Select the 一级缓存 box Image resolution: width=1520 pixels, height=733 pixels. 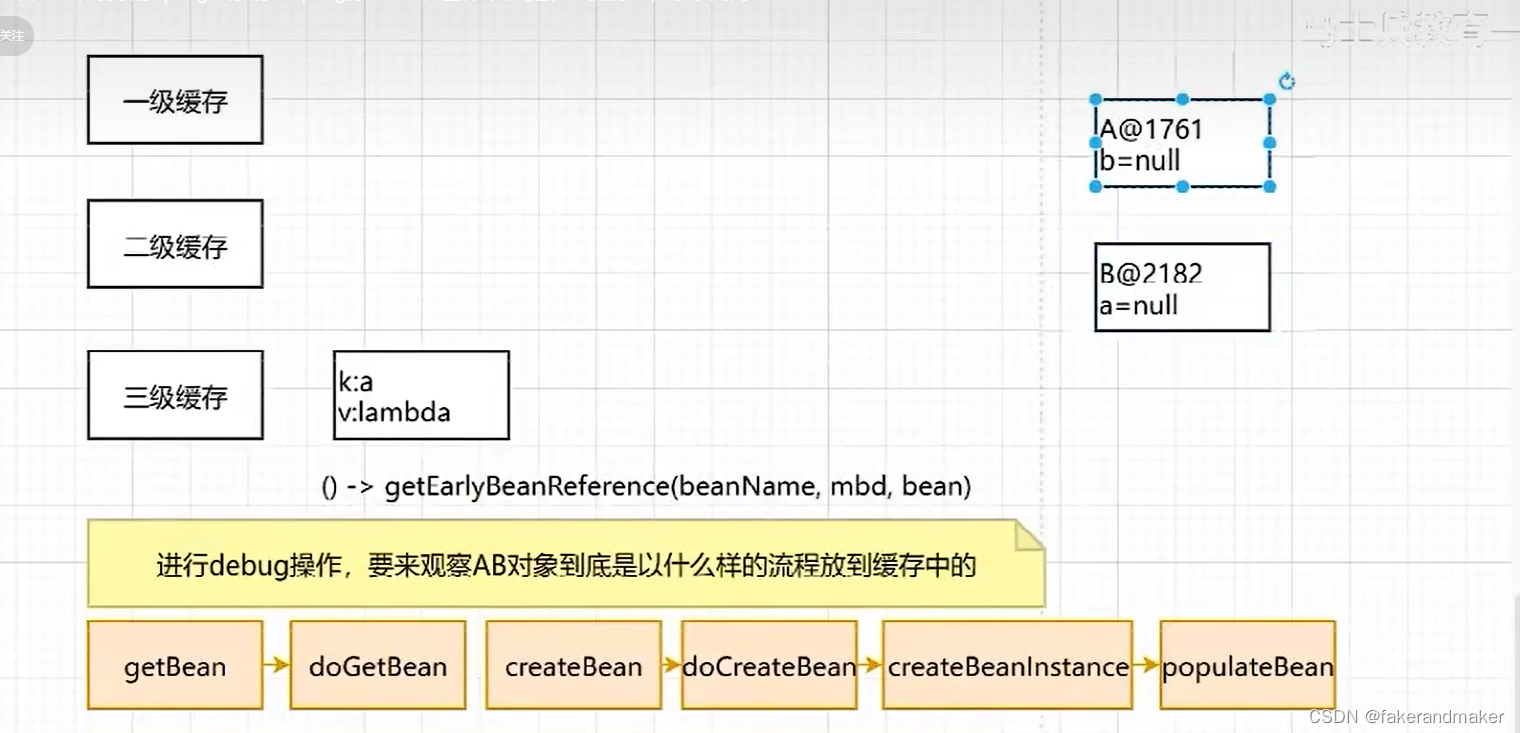point(175,100)
